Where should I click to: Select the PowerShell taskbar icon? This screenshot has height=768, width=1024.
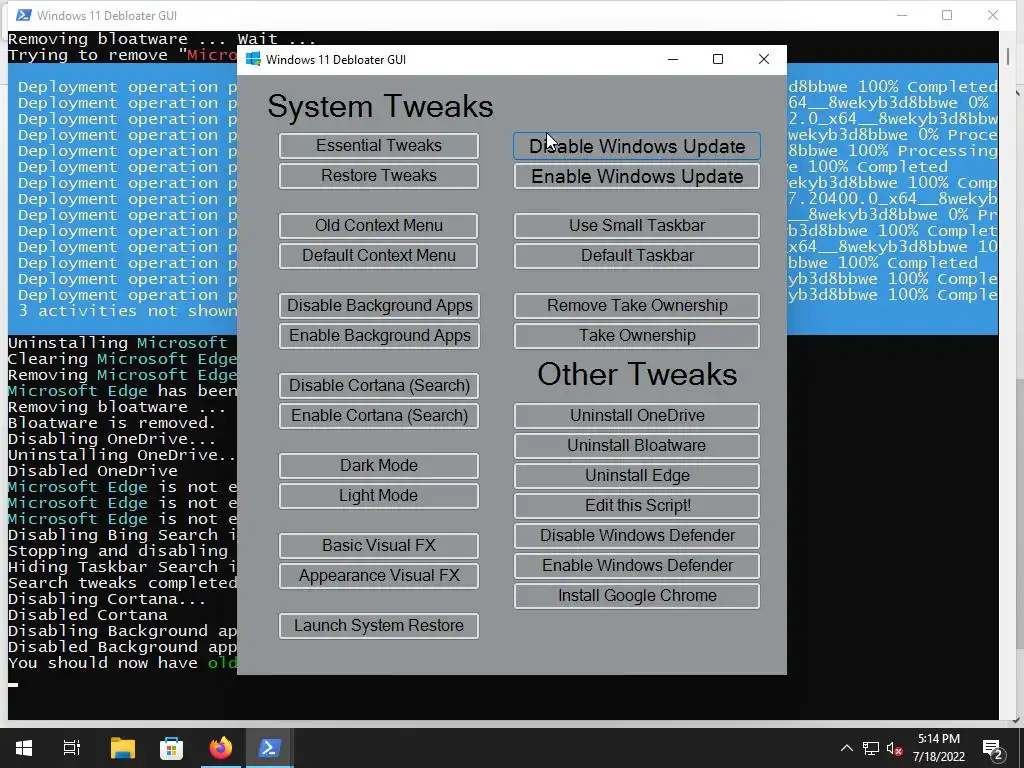270,748
